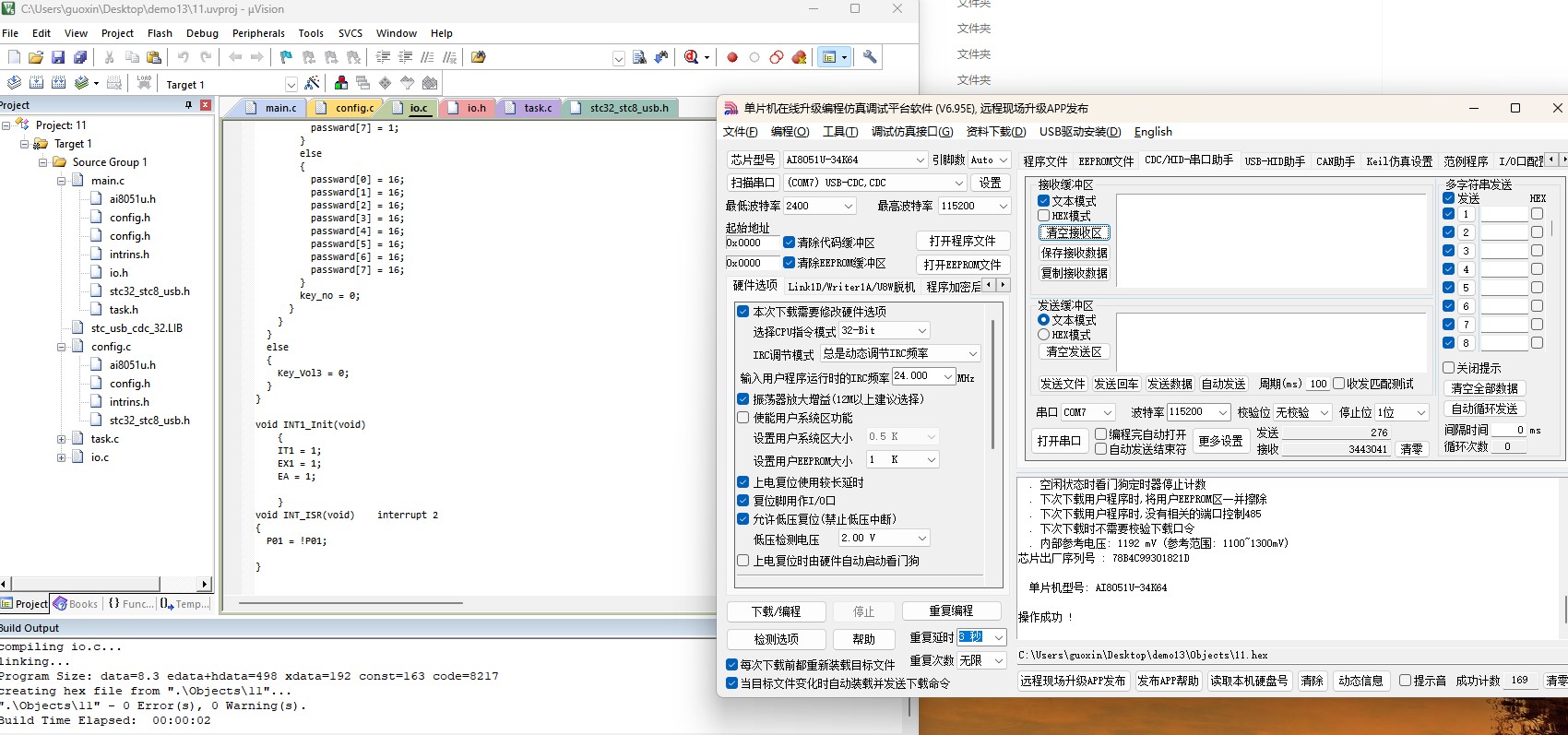
Task: Click the 重复编程 button
Action: [951, 611]
